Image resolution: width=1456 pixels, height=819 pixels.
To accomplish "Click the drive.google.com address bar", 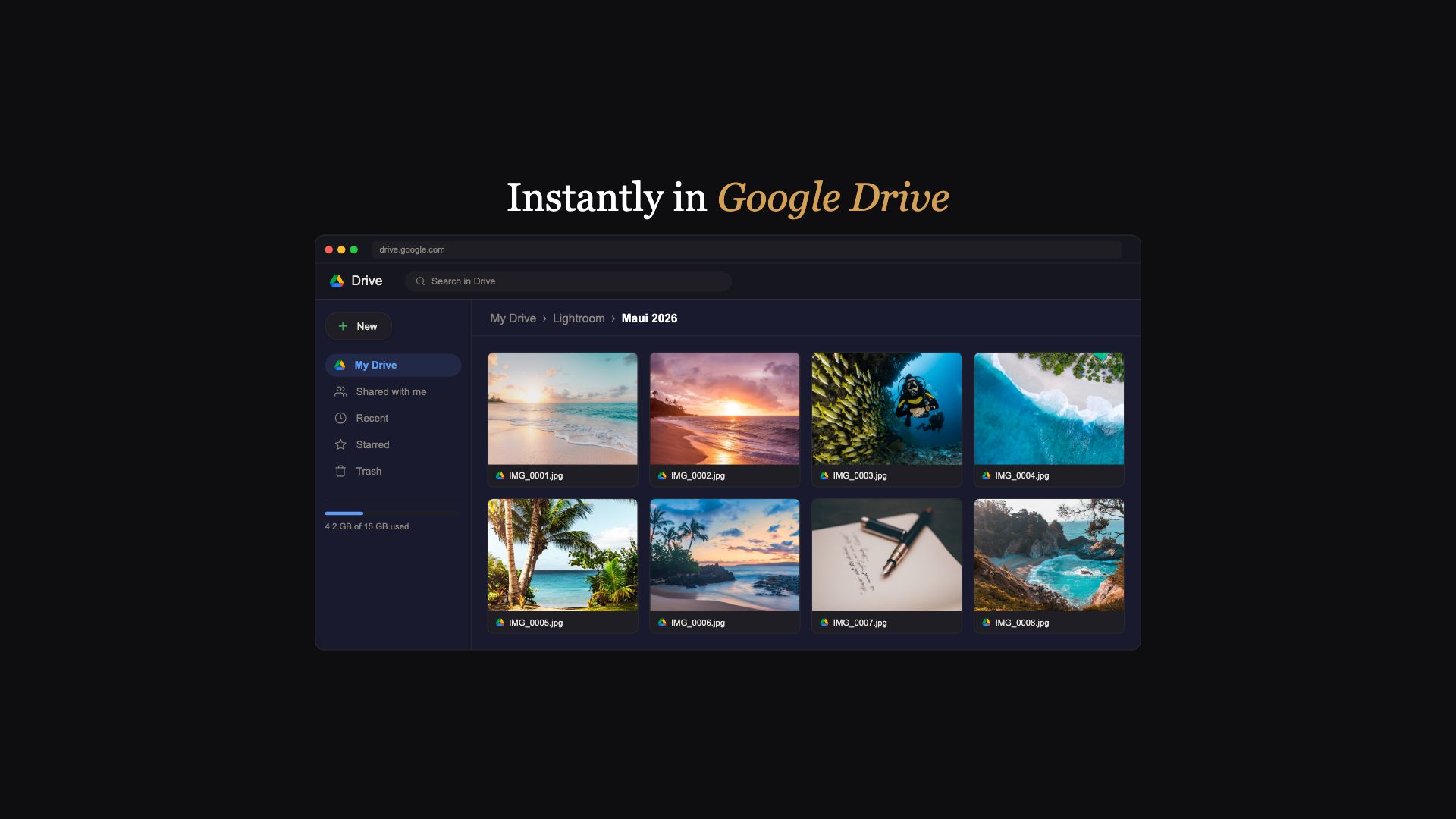I will pyautogui.click(x=746, y=249).
